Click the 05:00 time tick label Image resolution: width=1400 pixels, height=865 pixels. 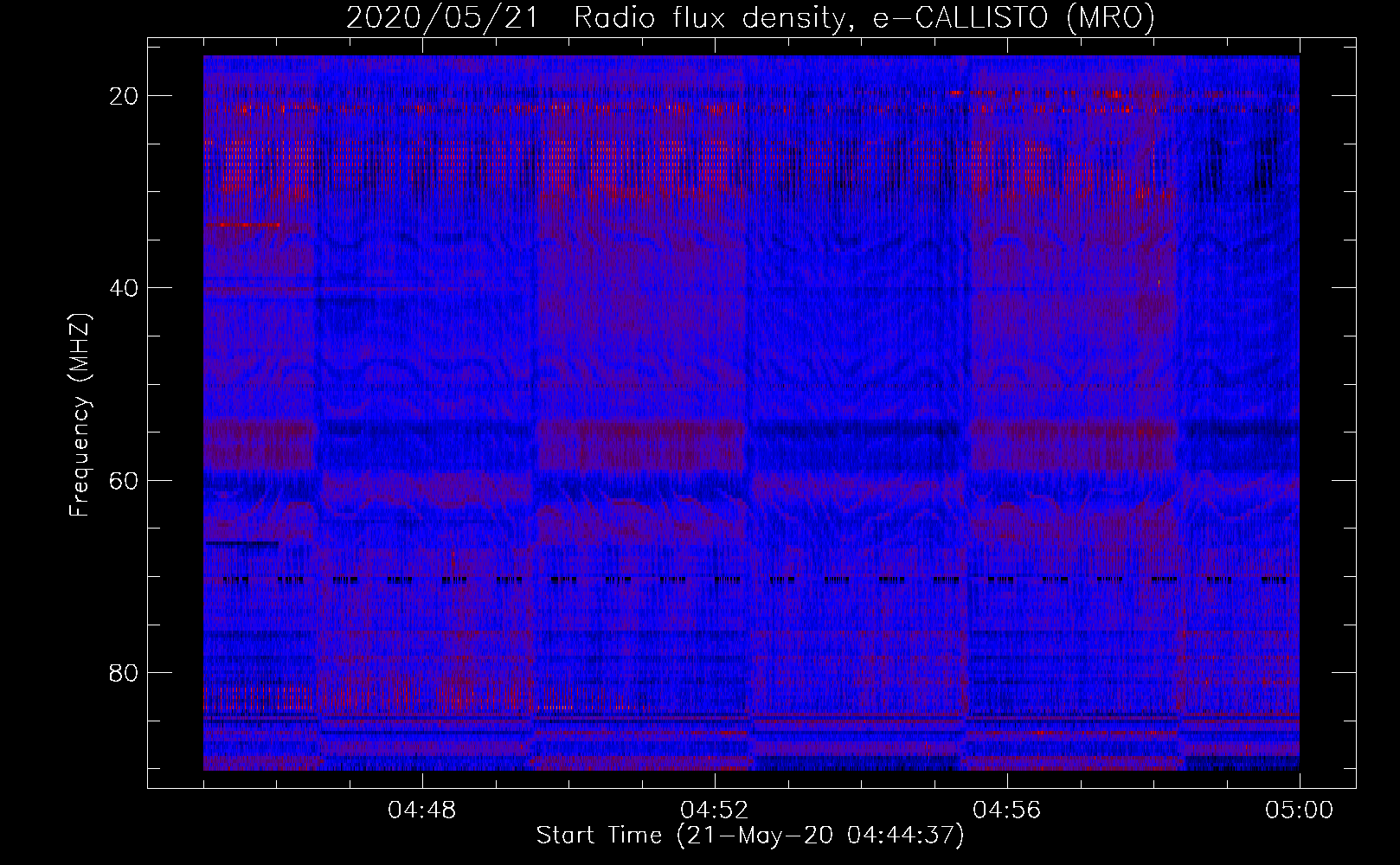pos(1300,811)
